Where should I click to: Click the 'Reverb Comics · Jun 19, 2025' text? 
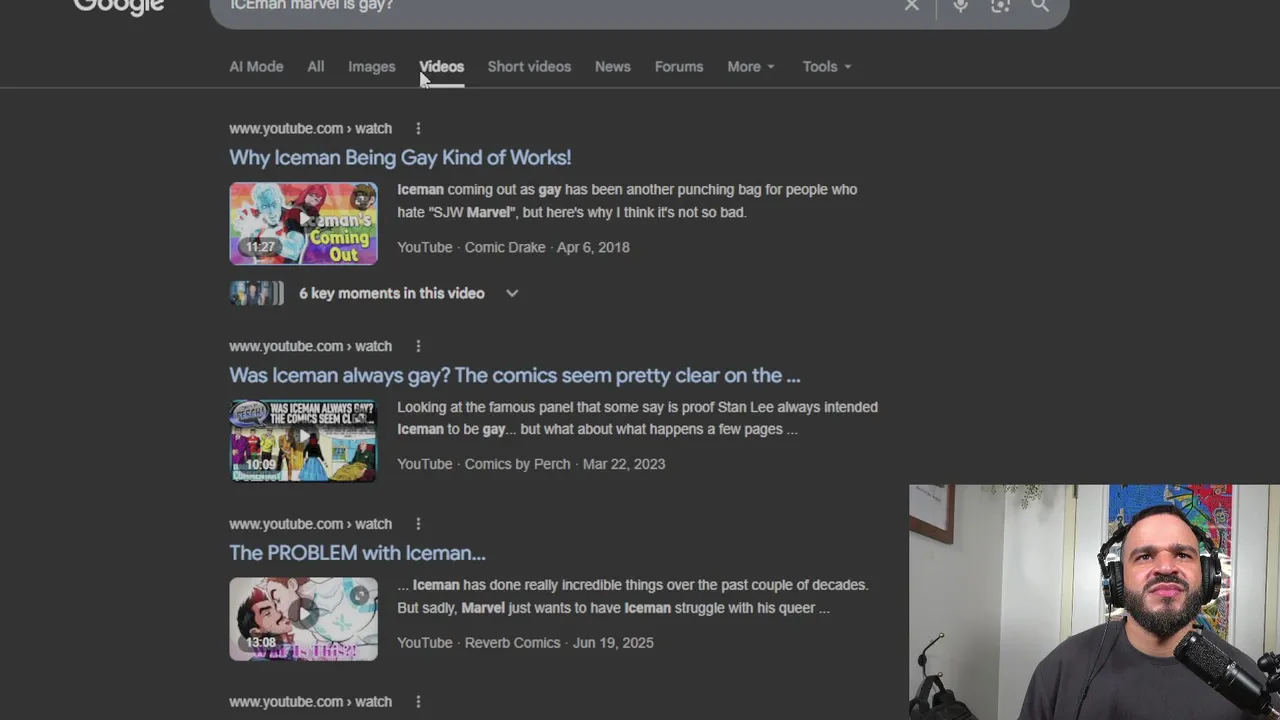click(559, 643)
